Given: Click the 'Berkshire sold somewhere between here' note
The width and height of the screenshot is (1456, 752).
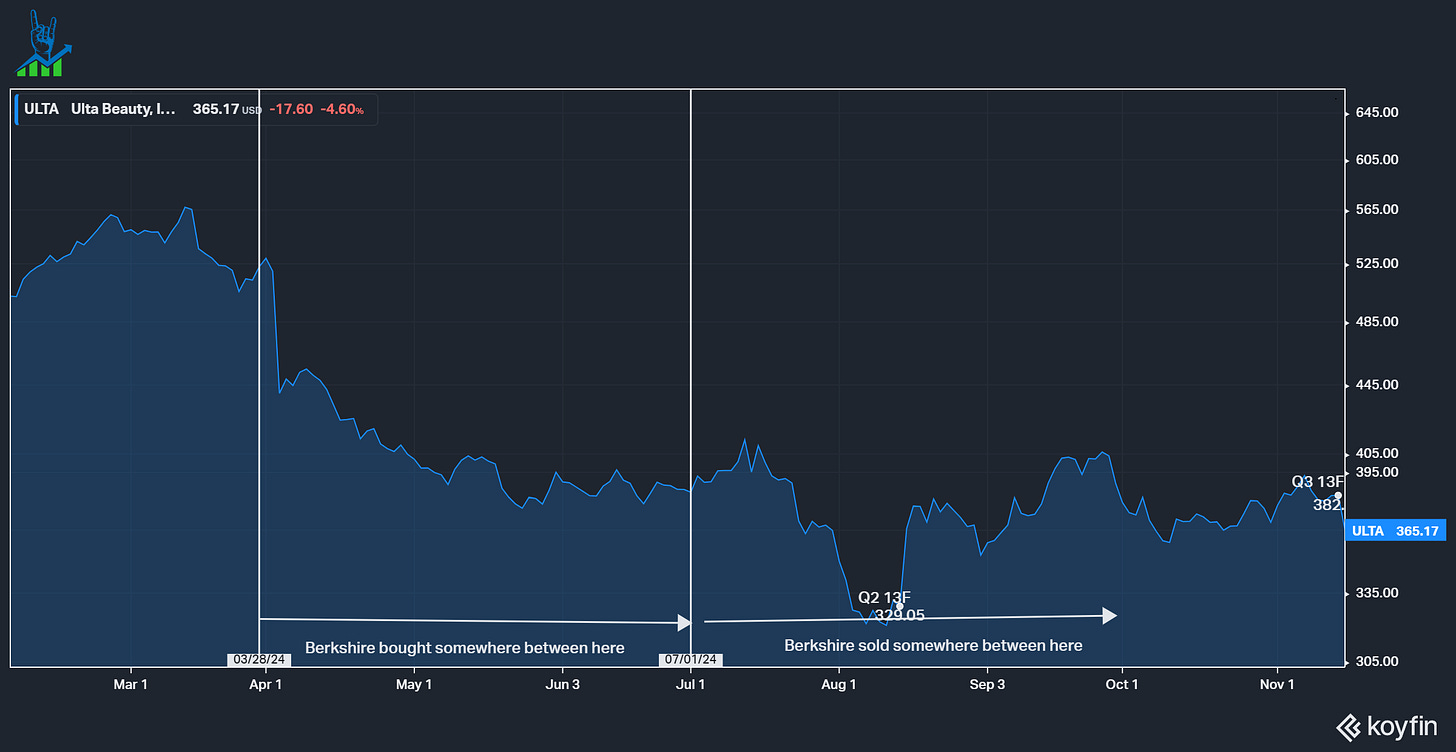Looking at the screenshot, I should 933,646.
